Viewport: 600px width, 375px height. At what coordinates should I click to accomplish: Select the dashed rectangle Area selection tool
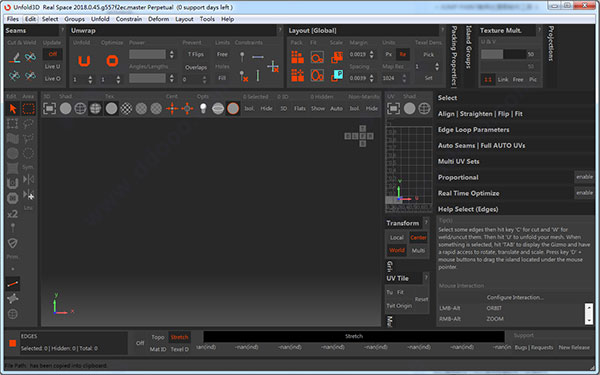coord(28,109)
